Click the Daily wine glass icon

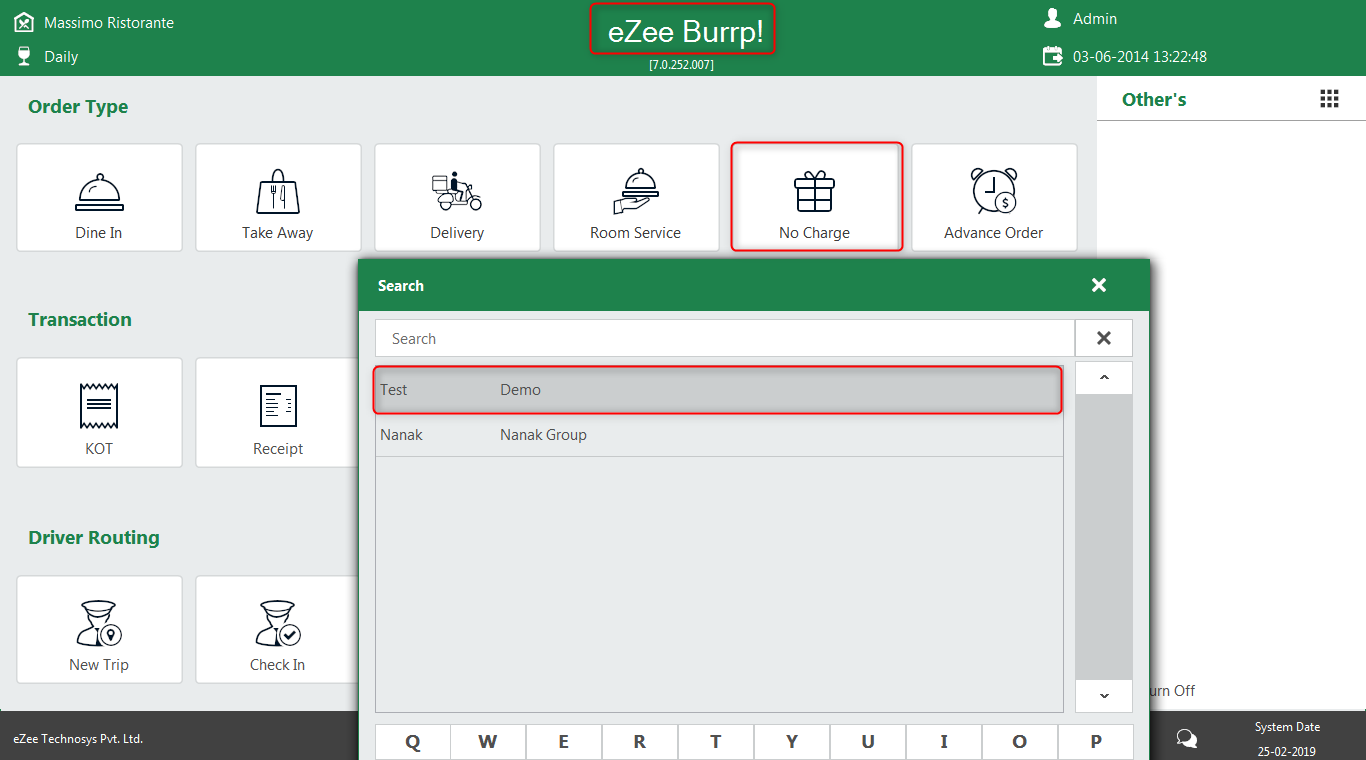click(24, 56)
